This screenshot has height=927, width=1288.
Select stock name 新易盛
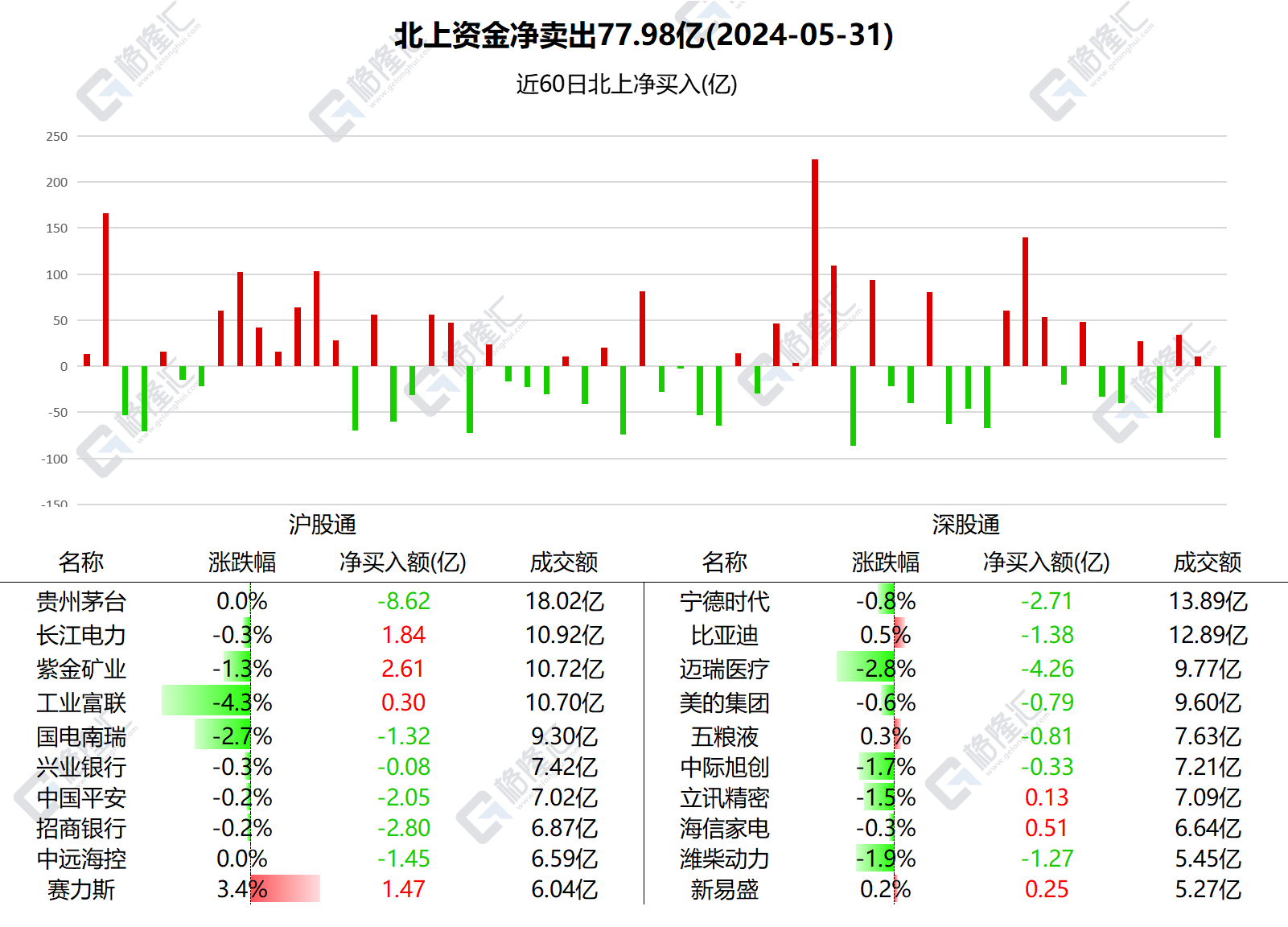(725, 889)
